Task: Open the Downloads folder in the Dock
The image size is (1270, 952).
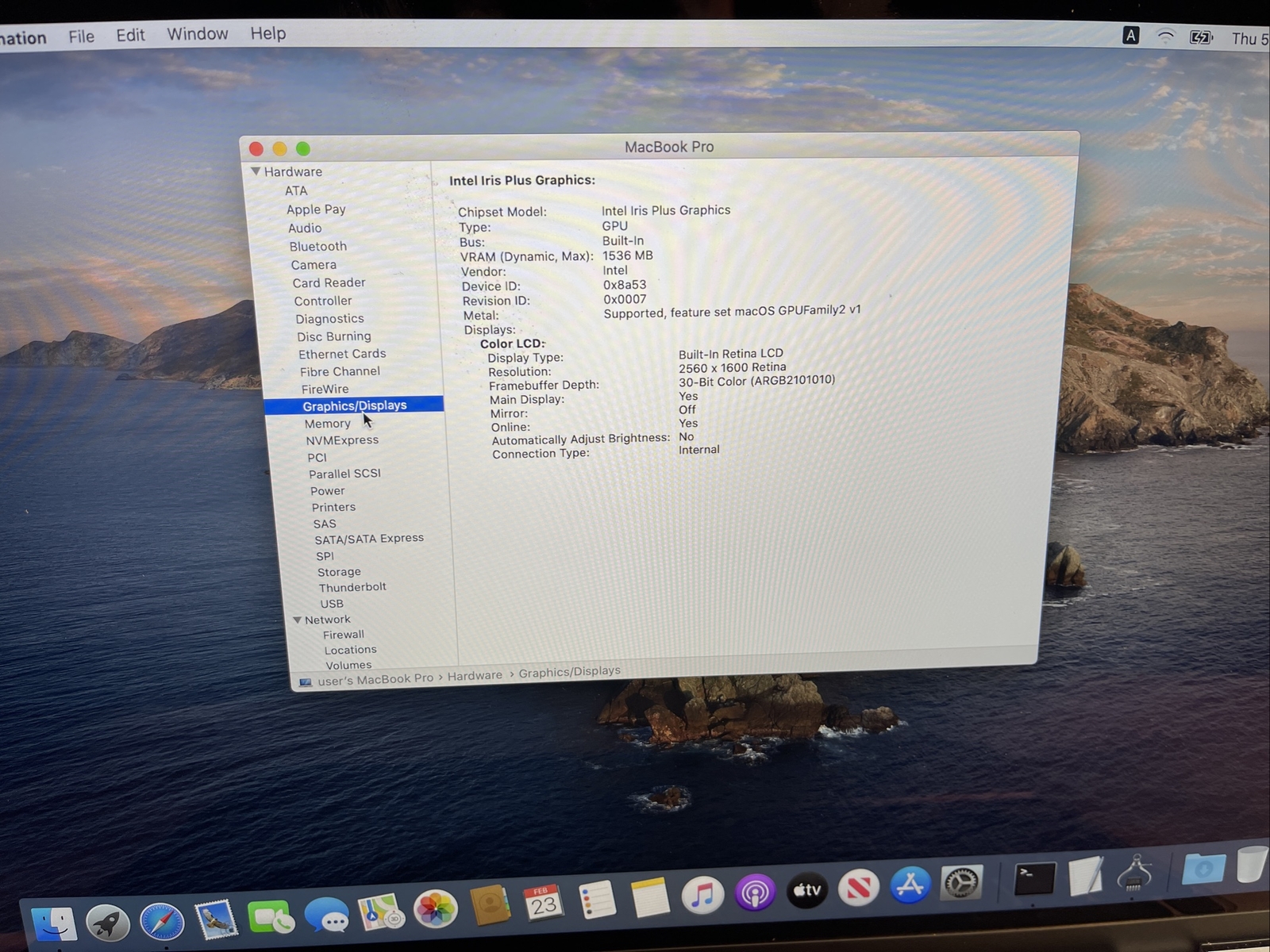Action: tap(1203, 867)
